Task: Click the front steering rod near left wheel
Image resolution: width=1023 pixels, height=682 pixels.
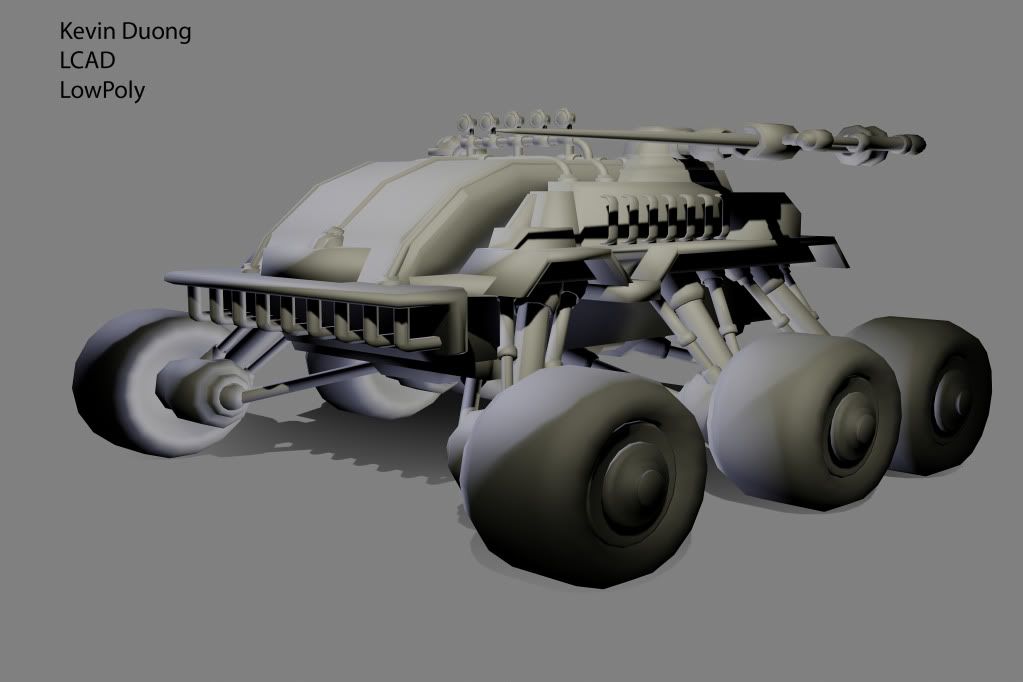Action: point(300,381)
